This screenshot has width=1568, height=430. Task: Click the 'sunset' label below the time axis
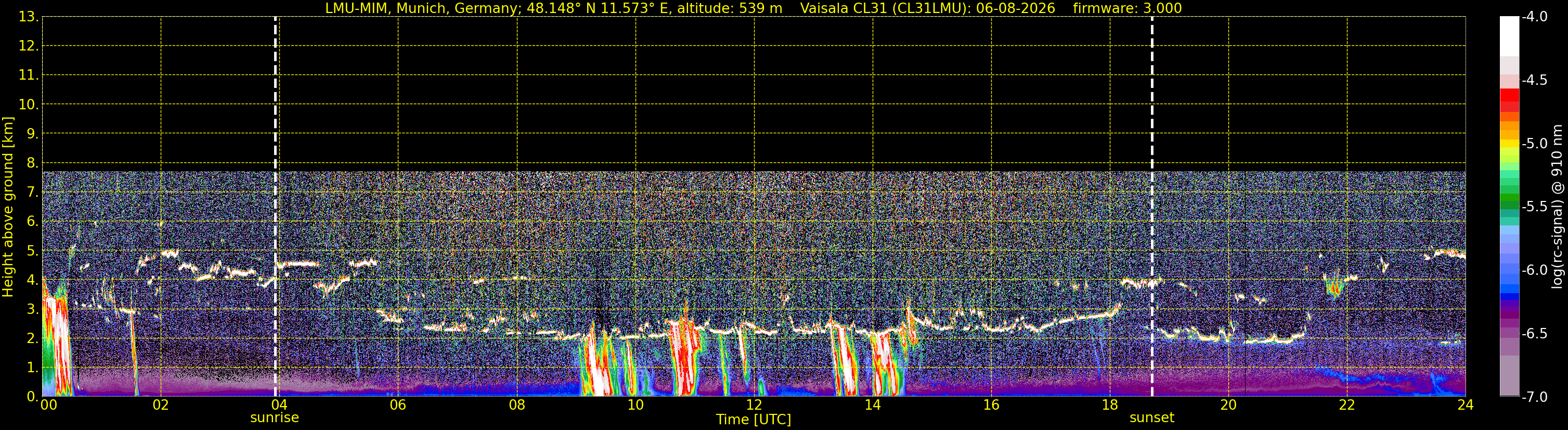coord(1151,418)
